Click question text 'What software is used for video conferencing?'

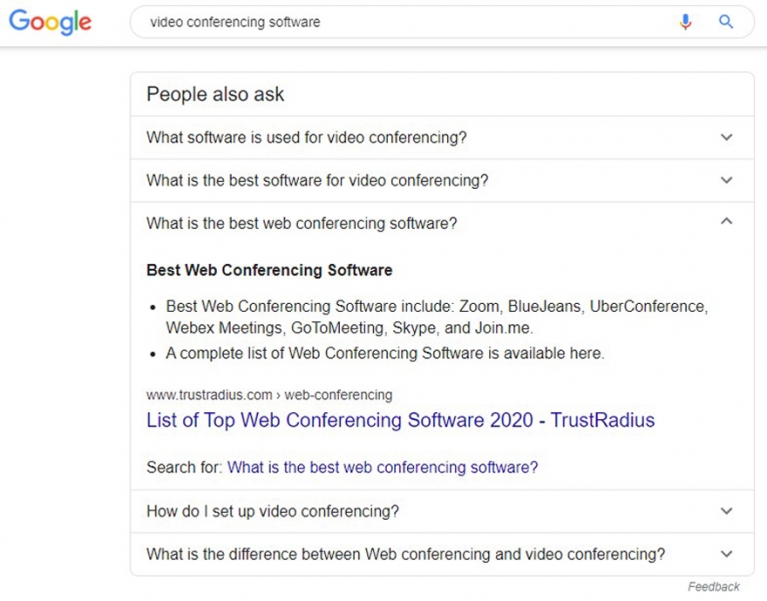[x=306, y=137]
